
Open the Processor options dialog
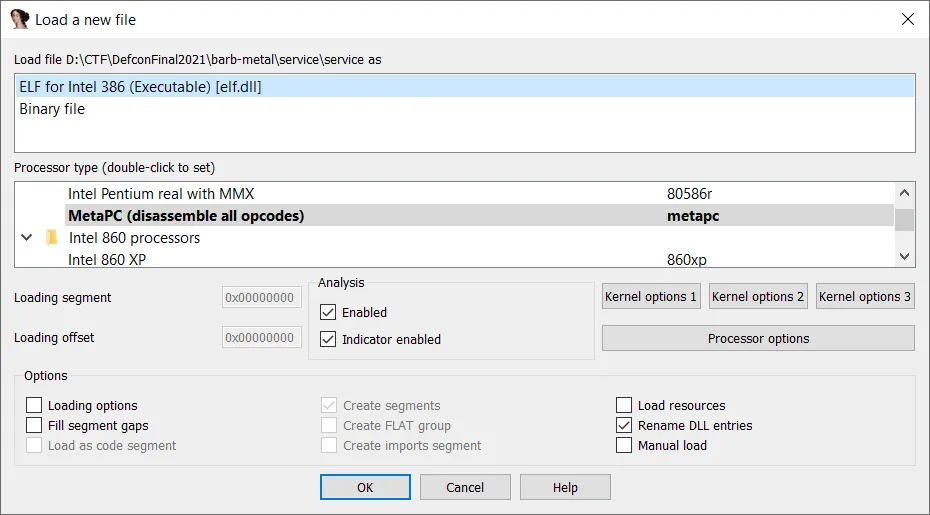click(758, 339)
